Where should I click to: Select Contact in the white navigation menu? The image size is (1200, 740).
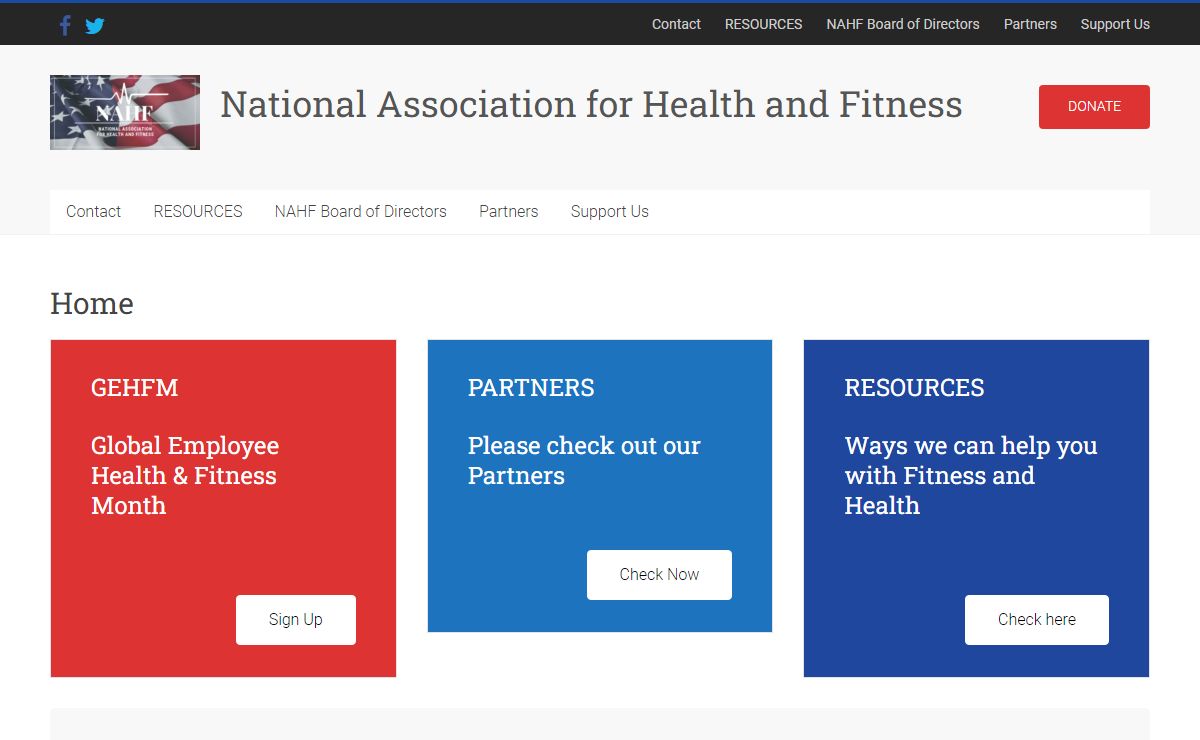coord(94,212)
